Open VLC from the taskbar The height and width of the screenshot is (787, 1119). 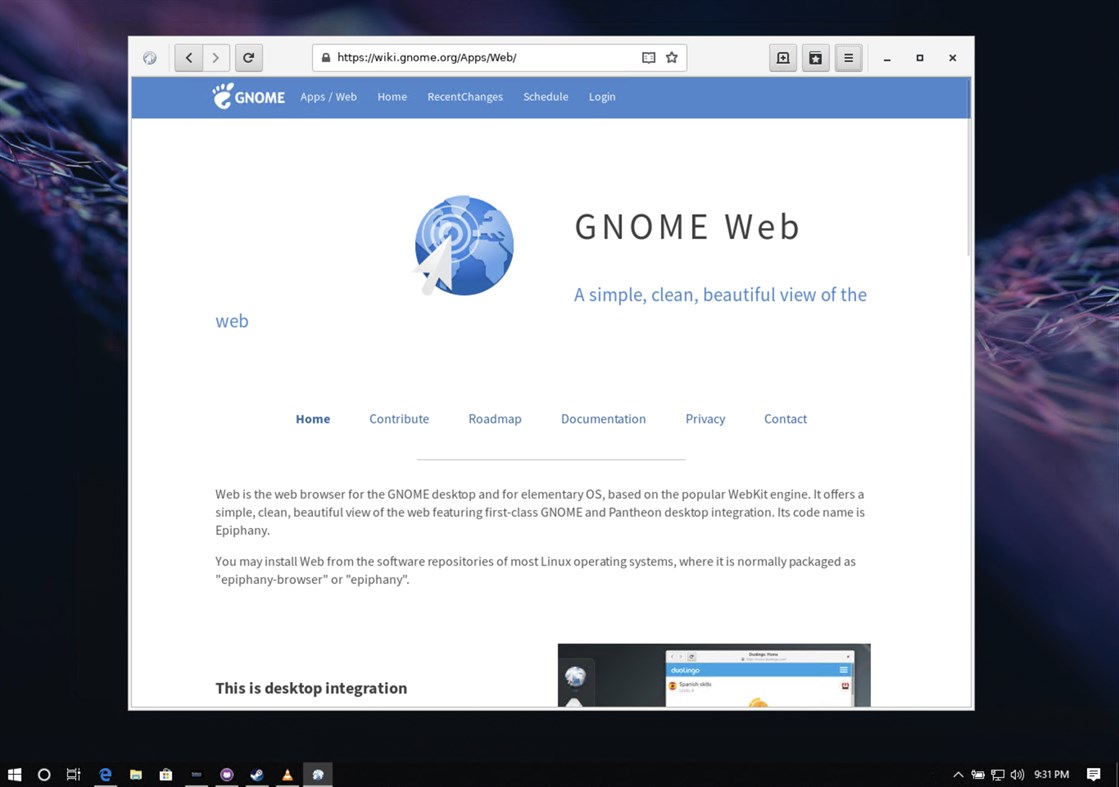(x=287, y=774)
